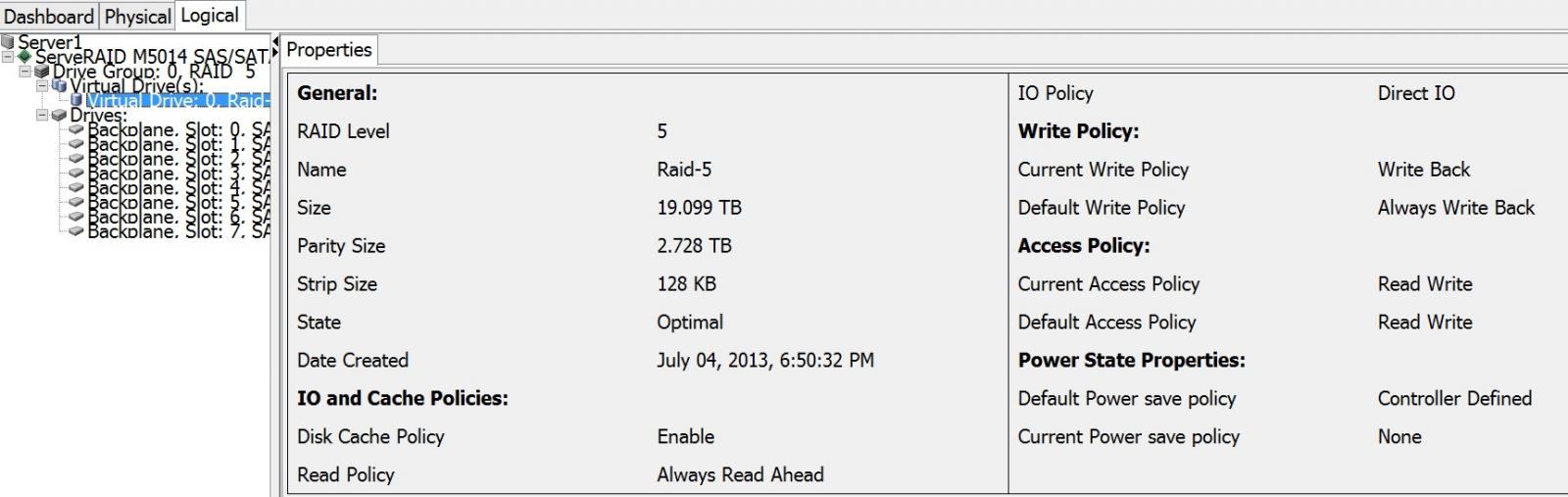Select Virtual Drive 0 Raid-5 item
This screenshot has height=497, width=1568.
176,100
